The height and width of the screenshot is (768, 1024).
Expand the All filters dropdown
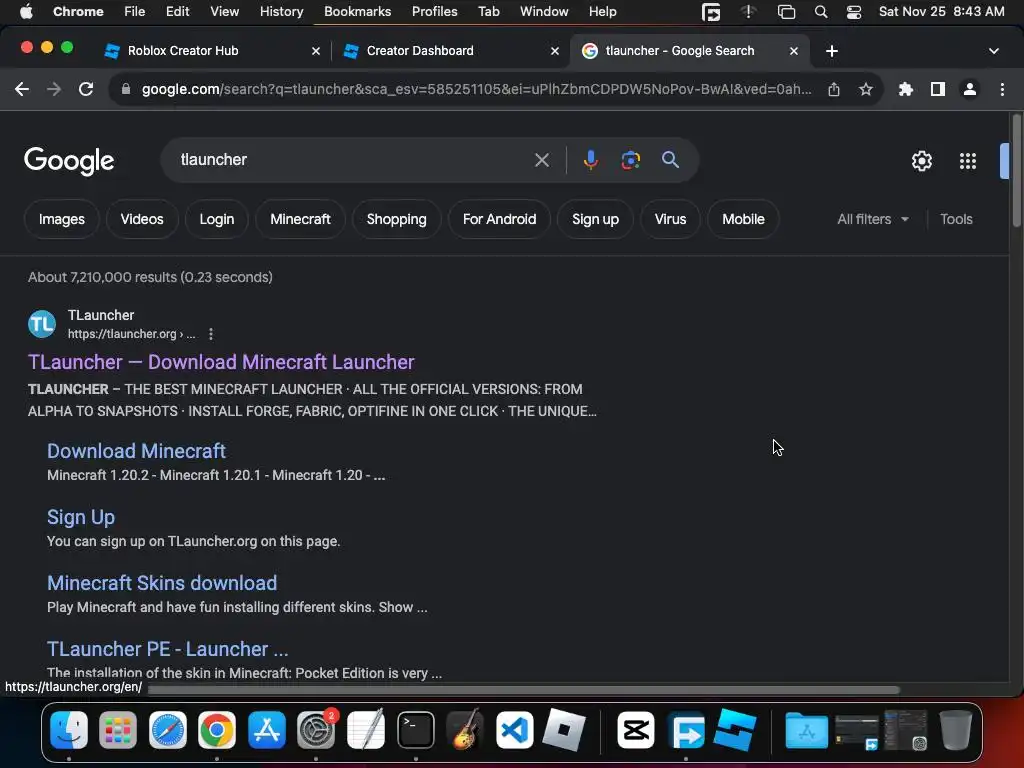coord(872,219)
